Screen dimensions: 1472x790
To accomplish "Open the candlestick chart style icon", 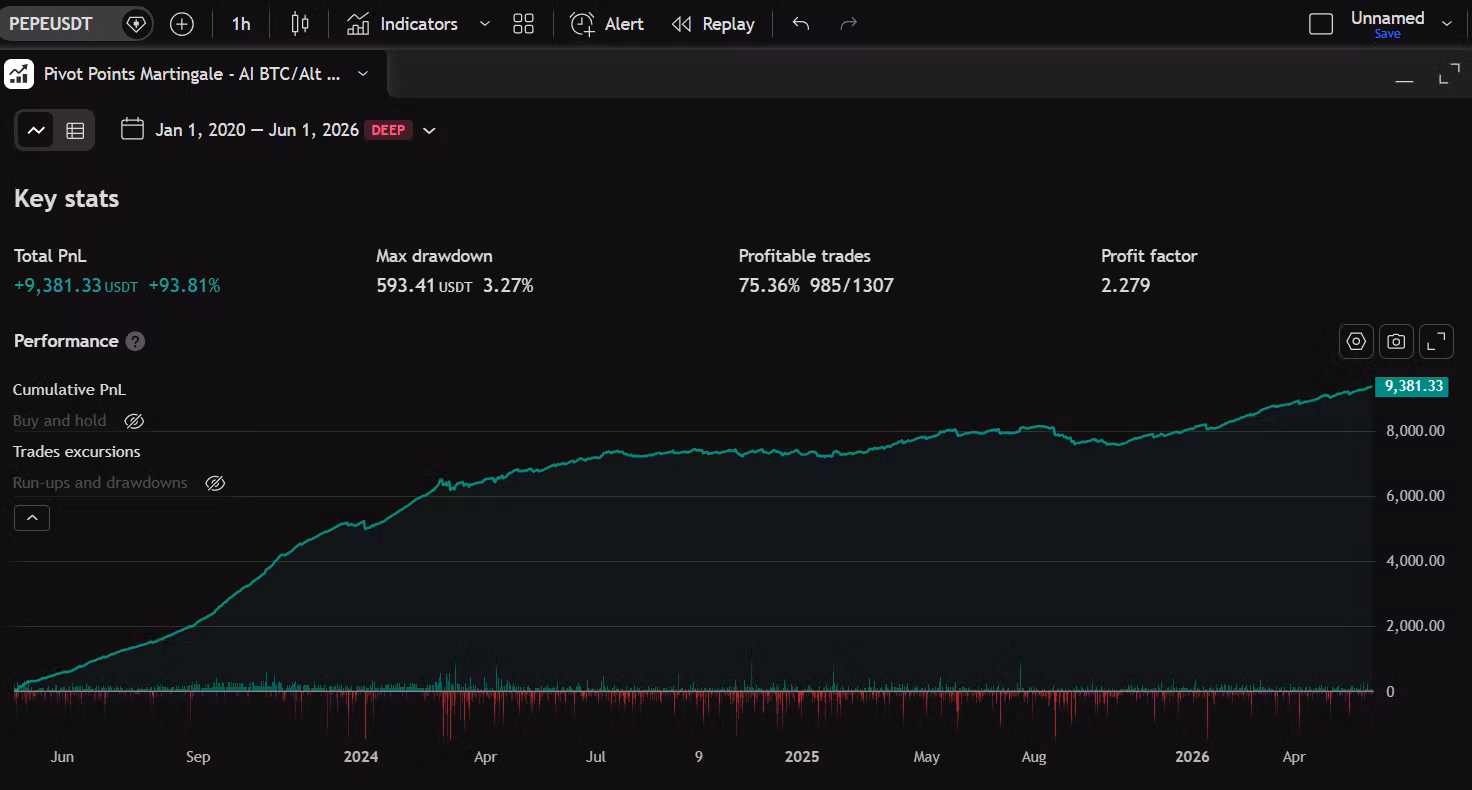I will point(299,24).
